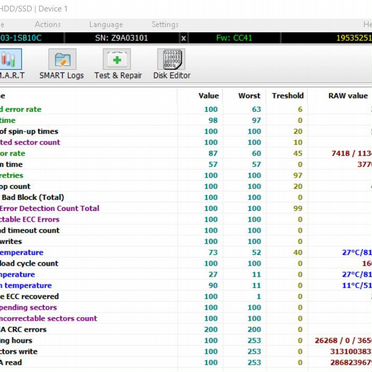Select serial number SN: Z9A03101
Viewport: 372px width, 372px height.
pyautogui.click(x=121, y=38)
